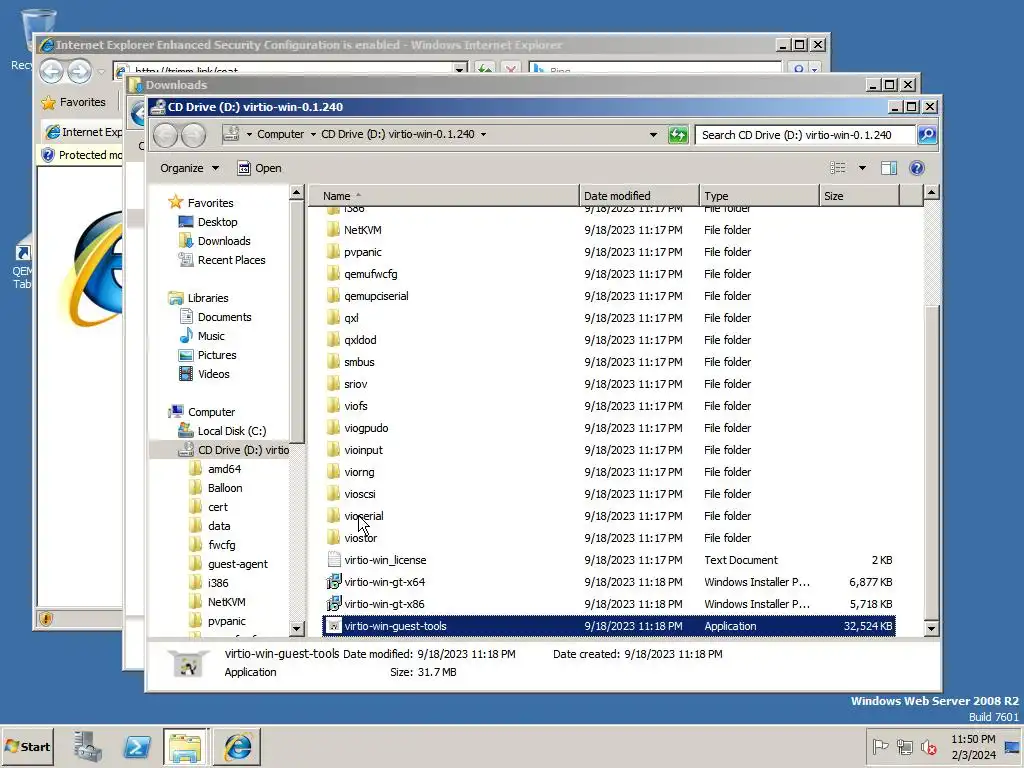Select the viorng folder
Viewport: 1024px width, 768px height.
point(359,472)
